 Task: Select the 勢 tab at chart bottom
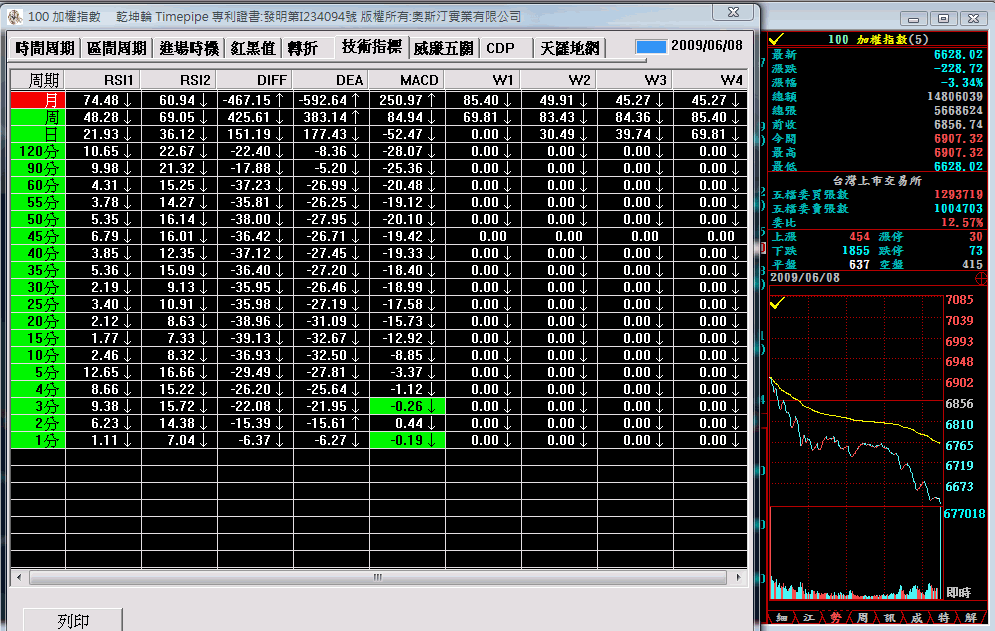tap(835, 618)
